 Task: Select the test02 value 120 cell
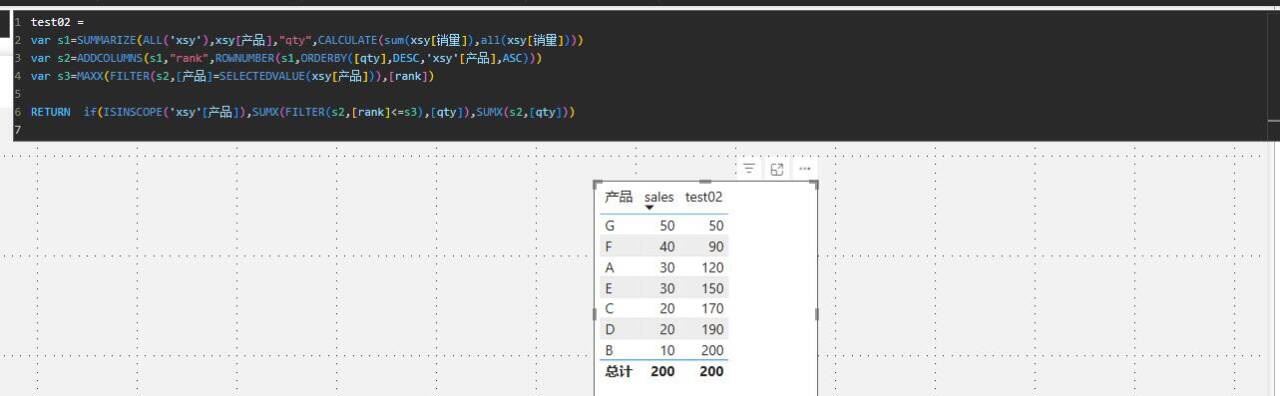coord(711,268)
